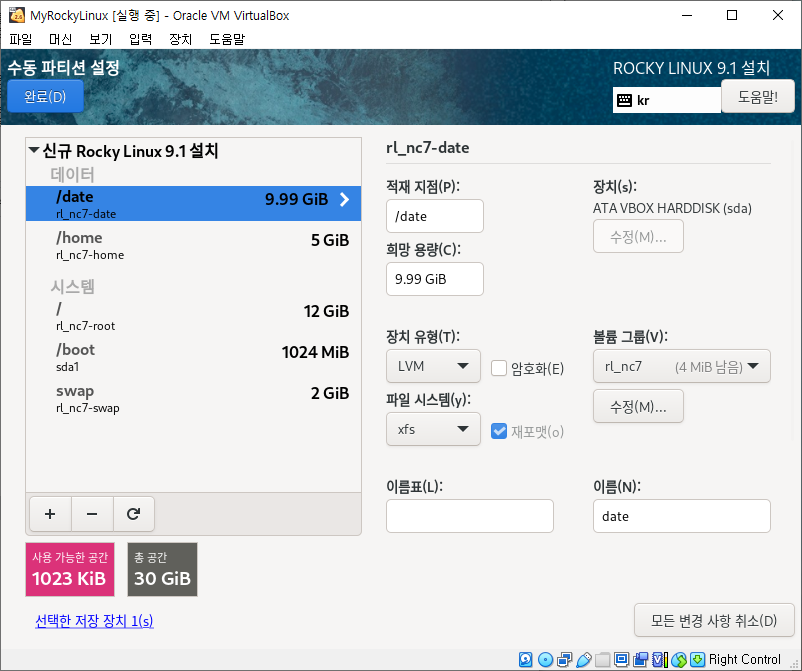Open the 파일 시스템 xfs dropdown
The height and width of the screenshot is (671, 802).
pyautogui.click(x=433, y=429)
